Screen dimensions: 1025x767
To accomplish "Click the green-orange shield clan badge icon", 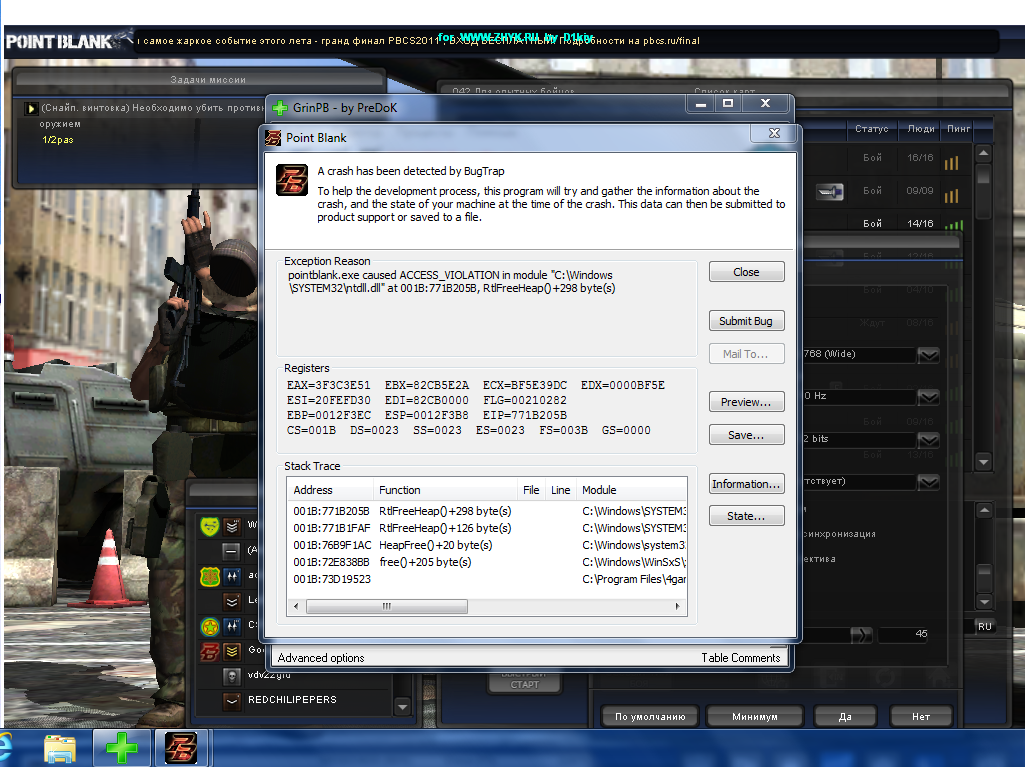I will (210, 577).
